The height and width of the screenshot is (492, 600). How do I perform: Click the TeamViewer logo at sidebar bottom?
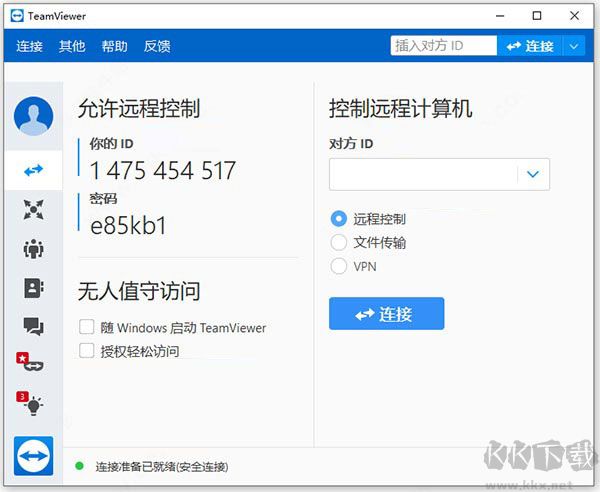34,456
